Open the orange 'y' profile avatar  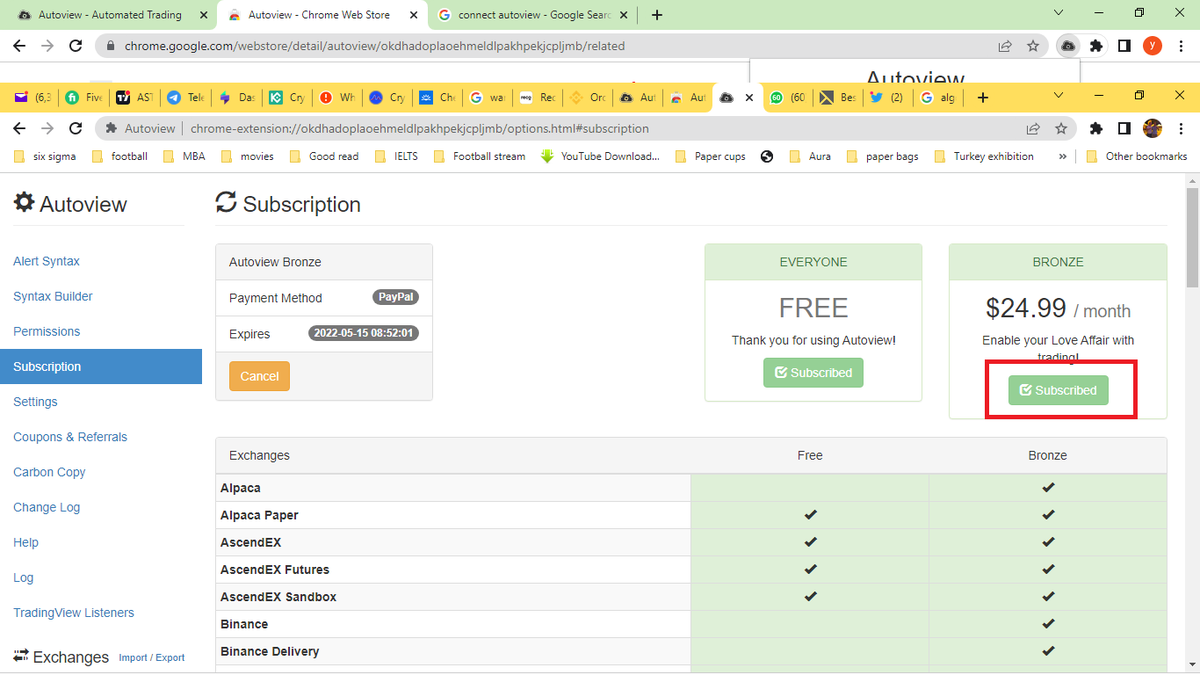(x=1152, y=46)
